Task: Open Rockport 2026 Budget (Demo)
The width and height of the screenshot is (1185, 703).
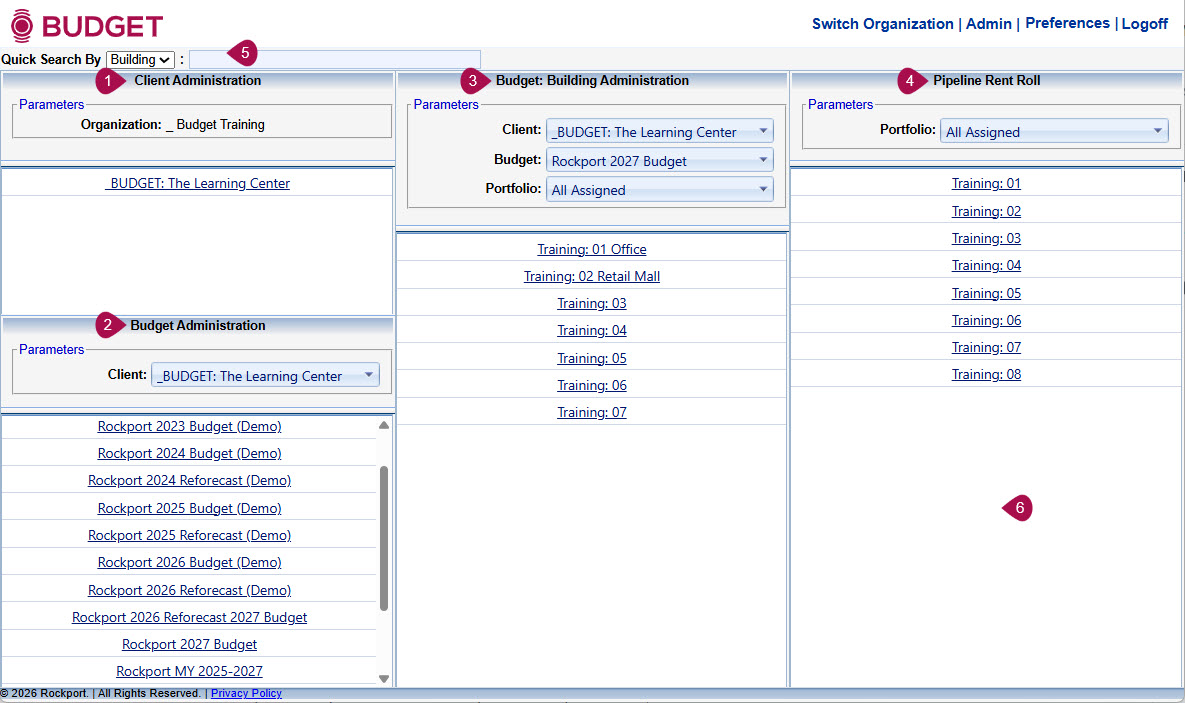Action: click(x=190, y=562)
